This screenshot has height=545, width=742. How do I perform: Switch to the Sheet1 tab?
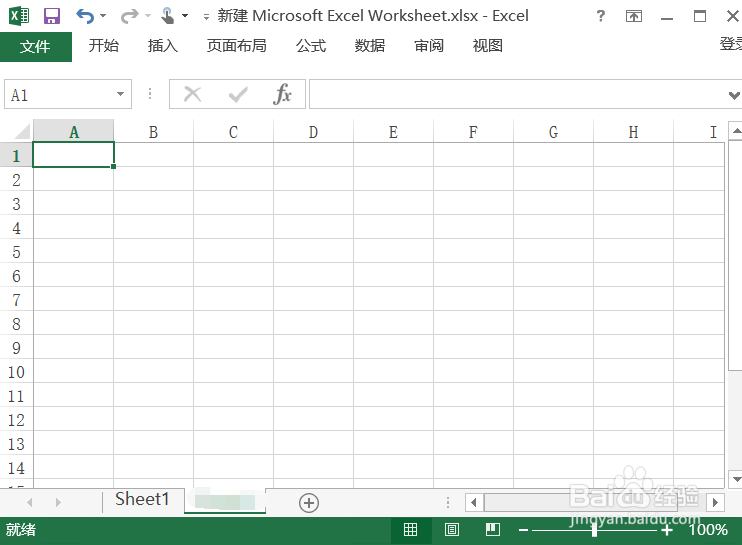(x=142, y=499)
